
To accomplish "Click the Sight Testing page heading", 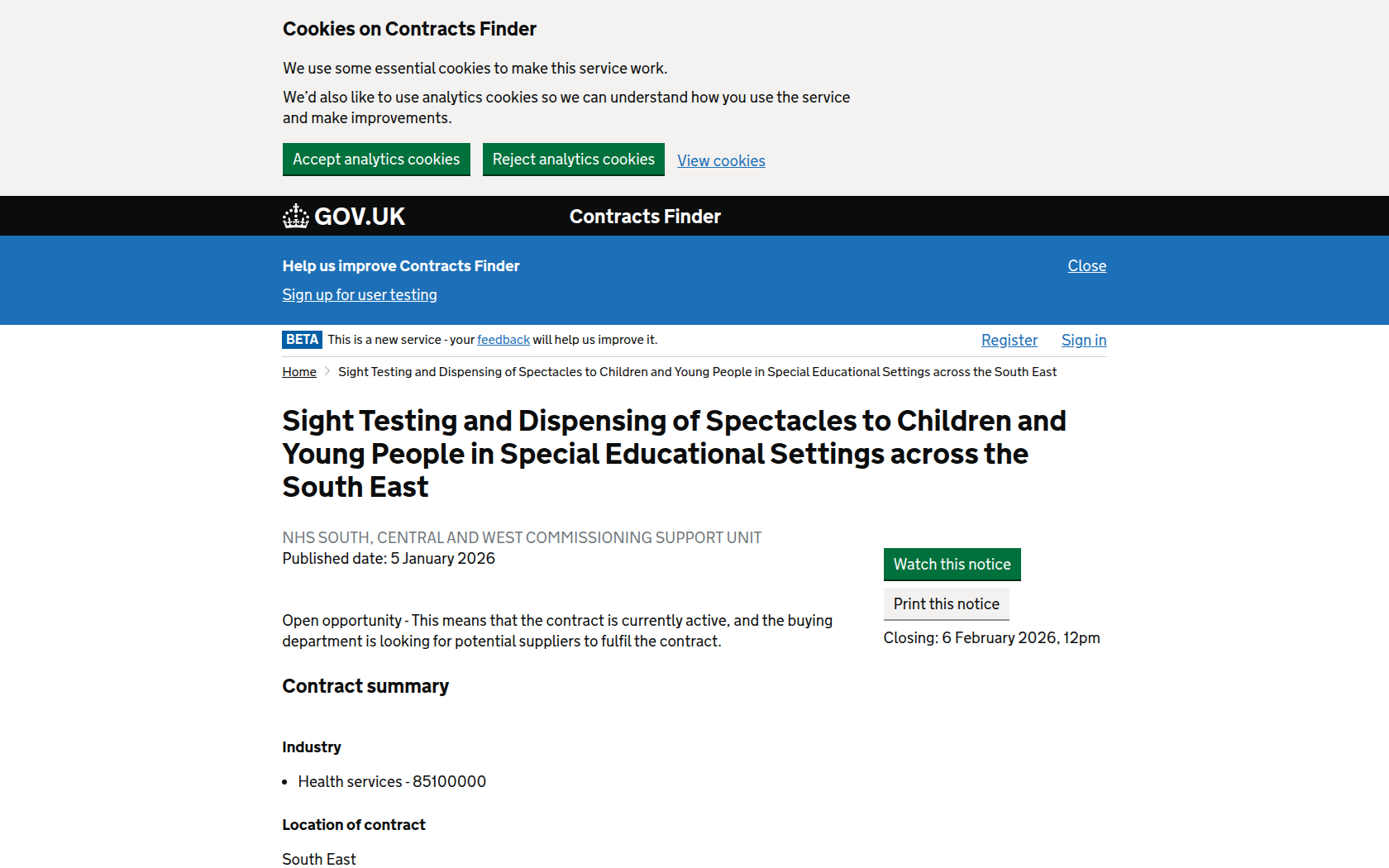I will 674,454.
